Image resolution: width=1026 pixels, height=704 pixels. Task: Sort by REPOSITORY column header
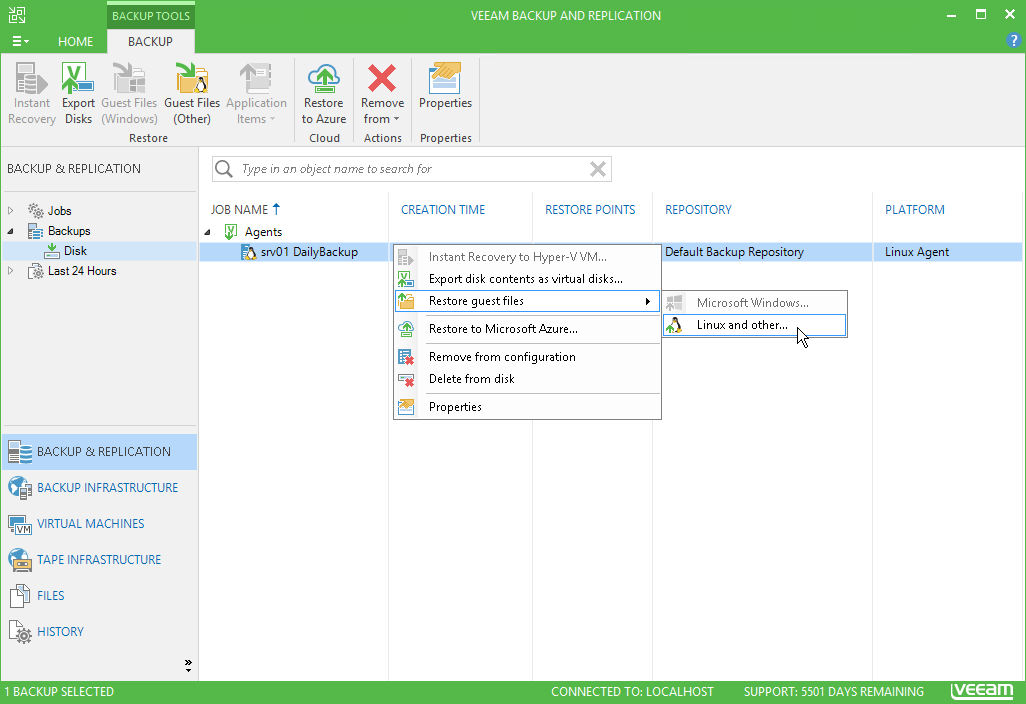(x=698, y=209)
